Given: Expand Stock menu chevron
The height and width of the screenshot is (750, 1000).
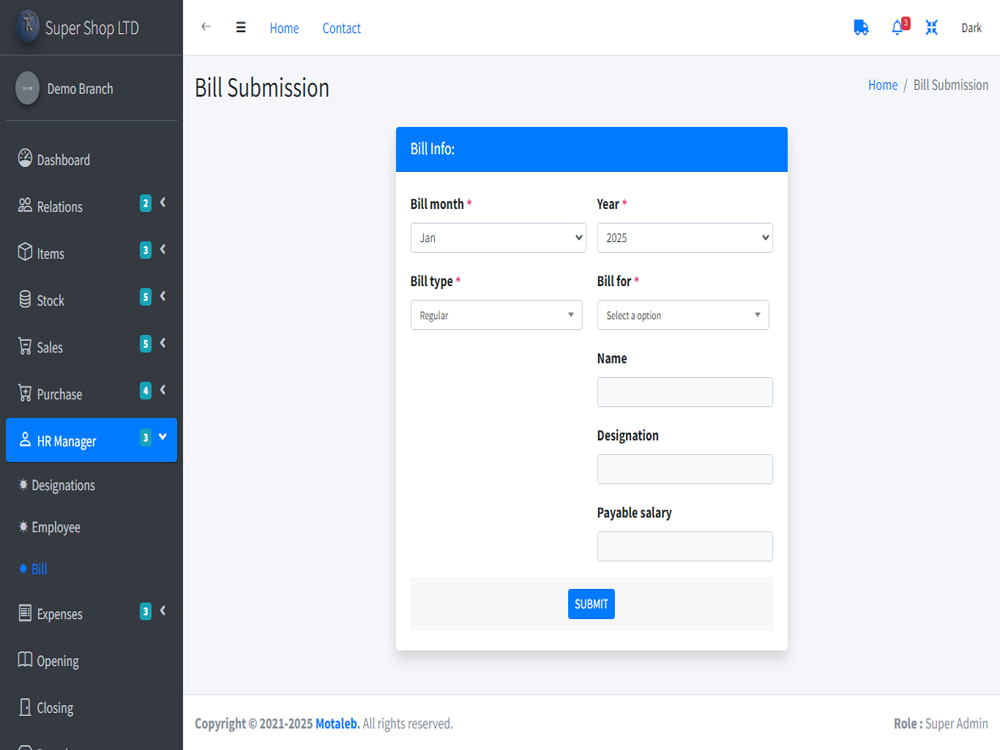Looking at the screenshot, I should 163,297.
